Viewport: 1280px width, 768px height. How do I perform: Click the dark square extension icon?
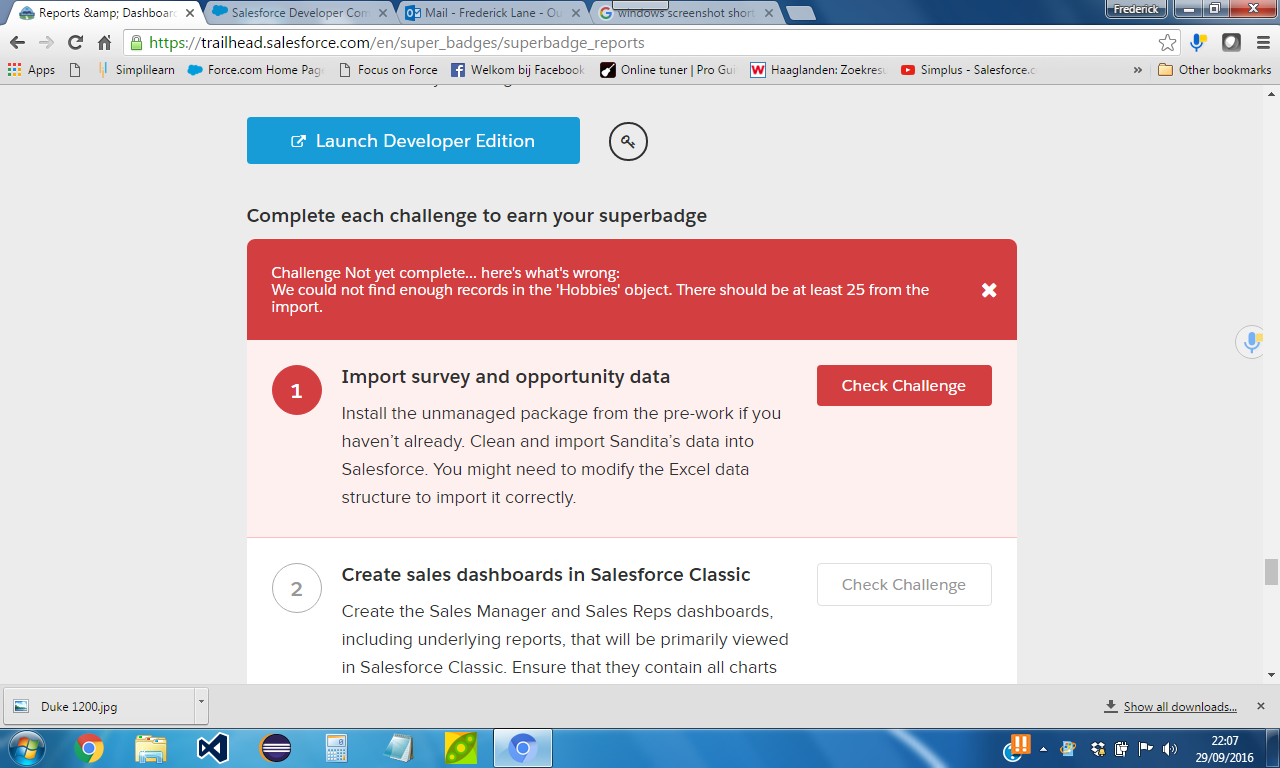click(1232, 43)
